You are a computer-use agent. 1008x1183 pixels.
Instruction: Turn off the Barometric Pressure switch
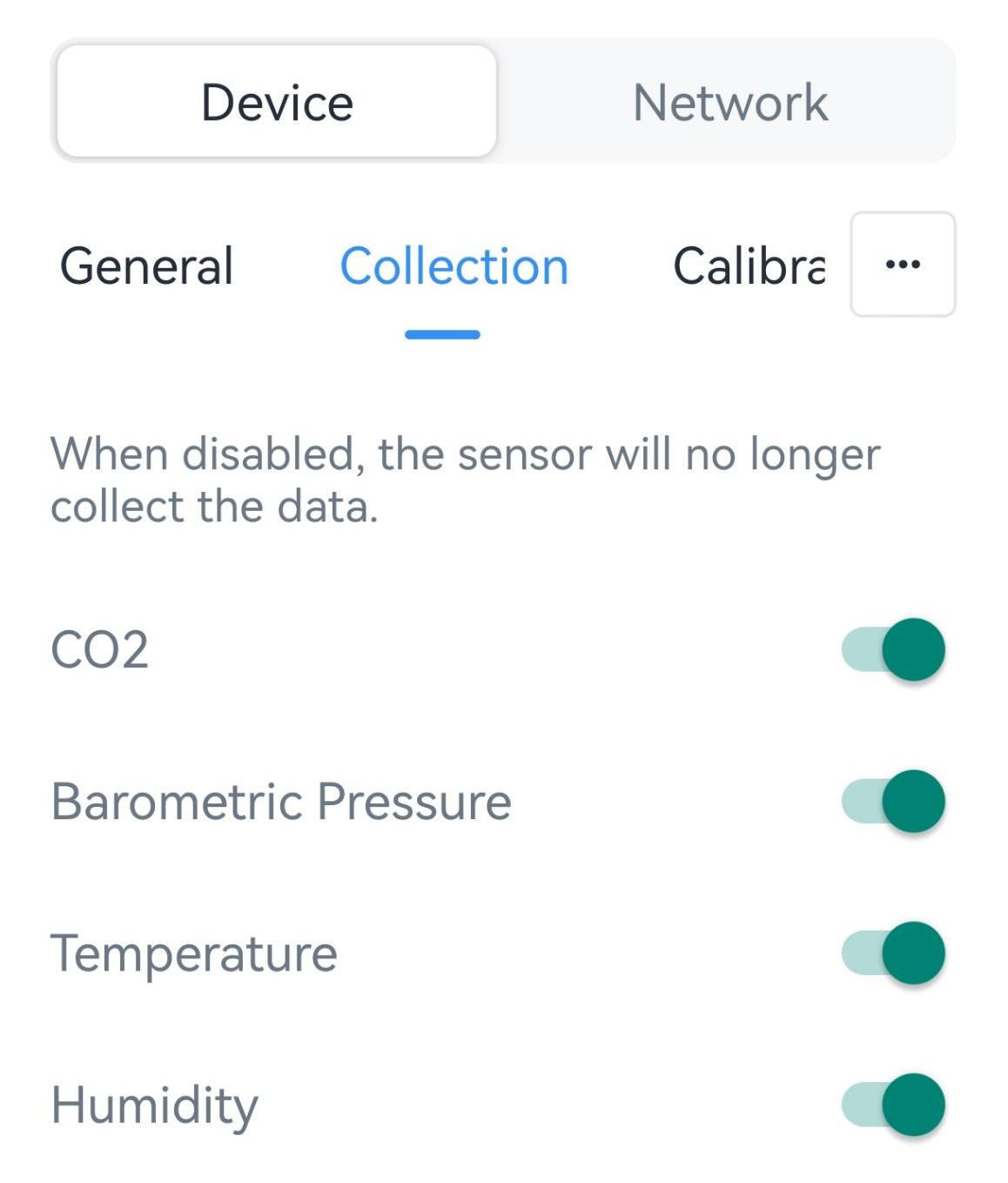click(893, 802)
